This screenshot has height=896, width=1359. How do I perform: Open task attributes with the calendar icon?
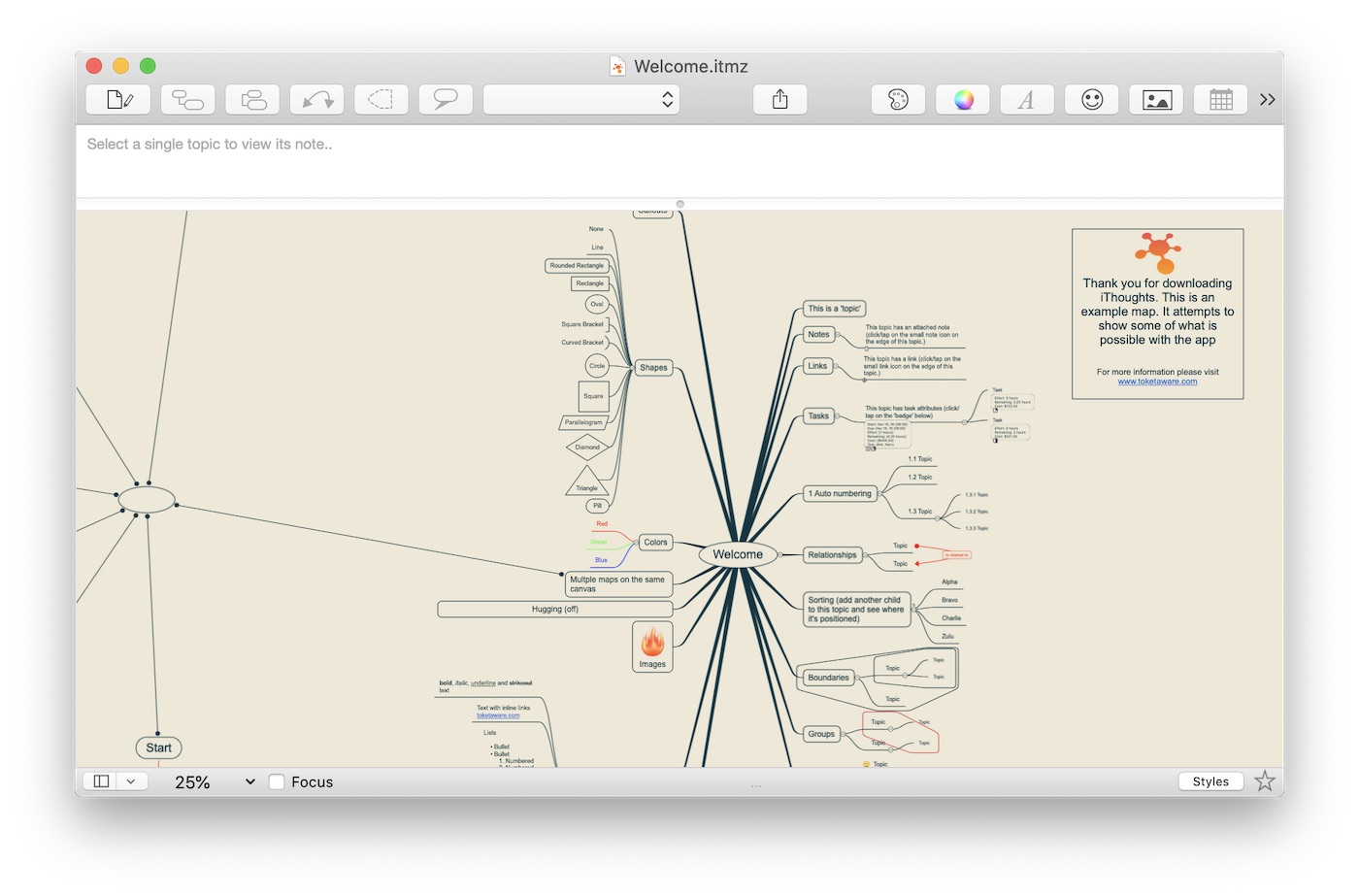(x=1220, y=98)
